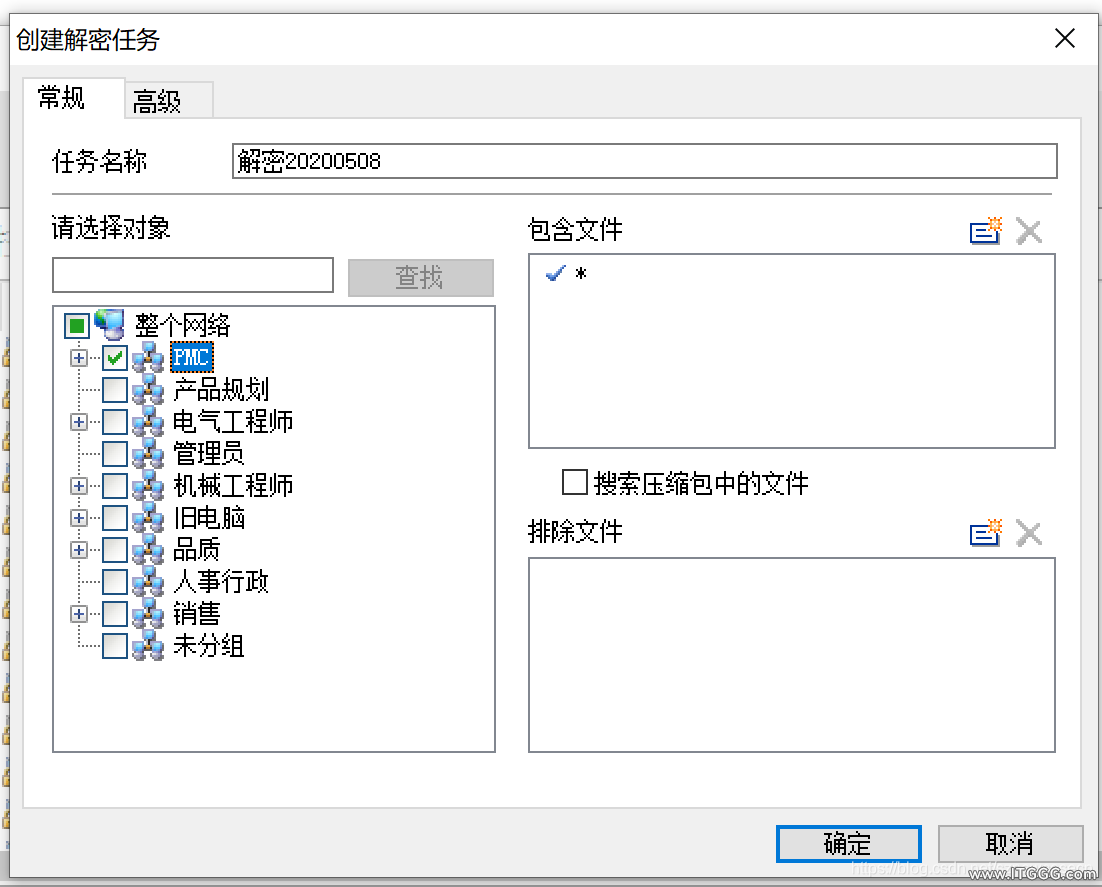Expand the 销售 tree node

(79, 614)
